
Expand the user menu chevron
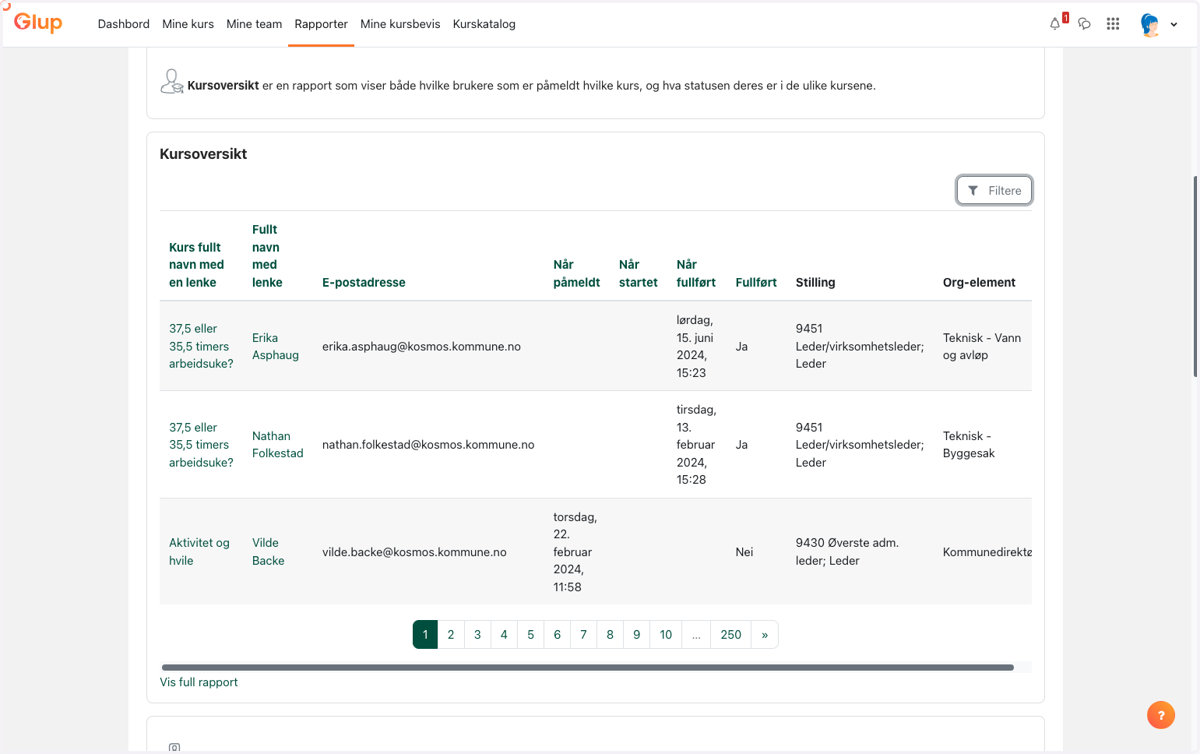[x=1174, y=25]
